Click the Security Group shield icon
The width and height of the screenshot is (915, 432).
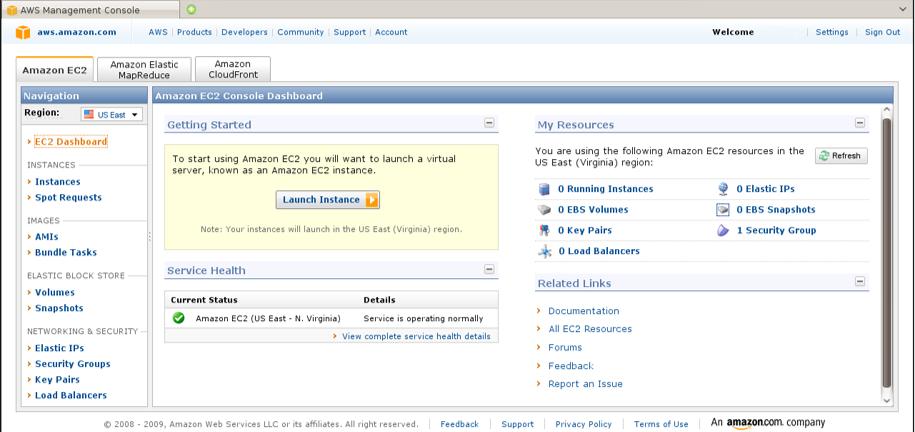(723, 230)
